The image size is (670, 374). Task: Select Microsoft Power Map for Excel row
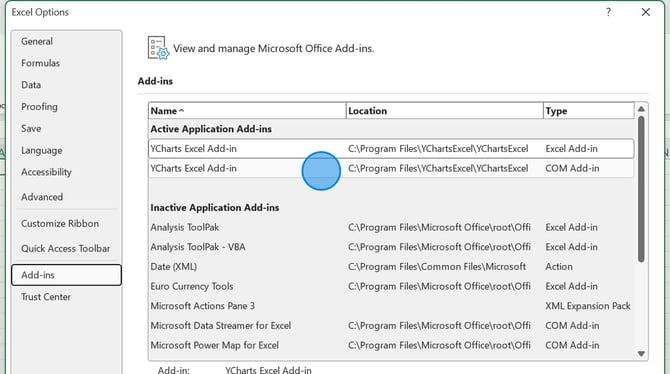pyautogui.click(x=391, y=345)
